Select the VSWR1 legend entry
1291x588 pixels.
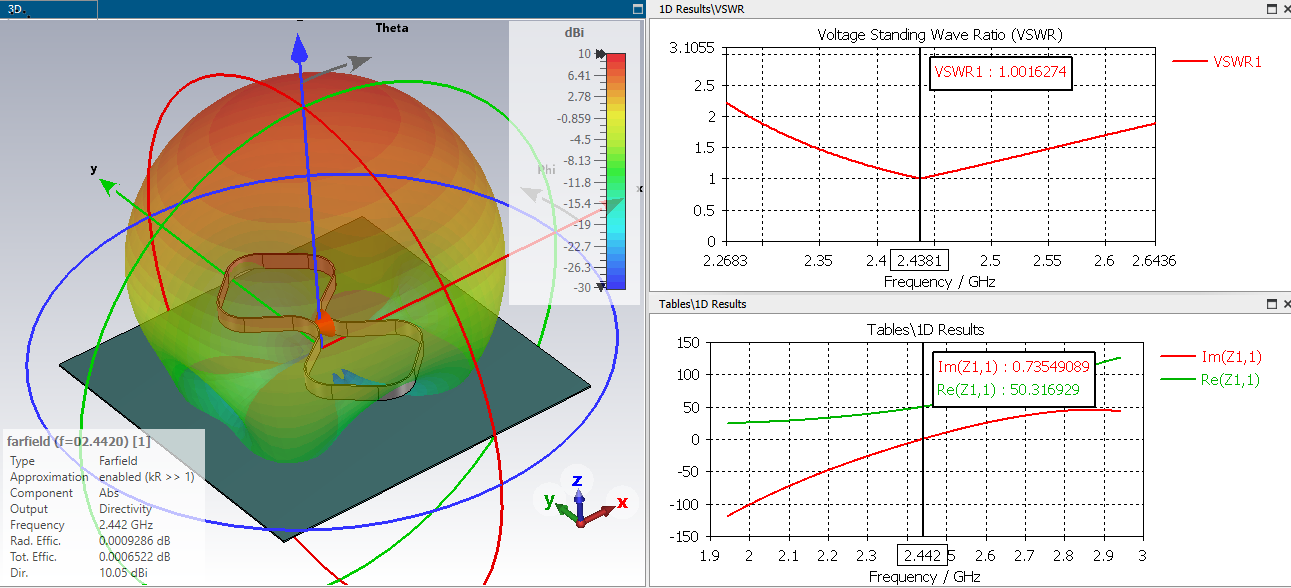(x=1218, y=61)
